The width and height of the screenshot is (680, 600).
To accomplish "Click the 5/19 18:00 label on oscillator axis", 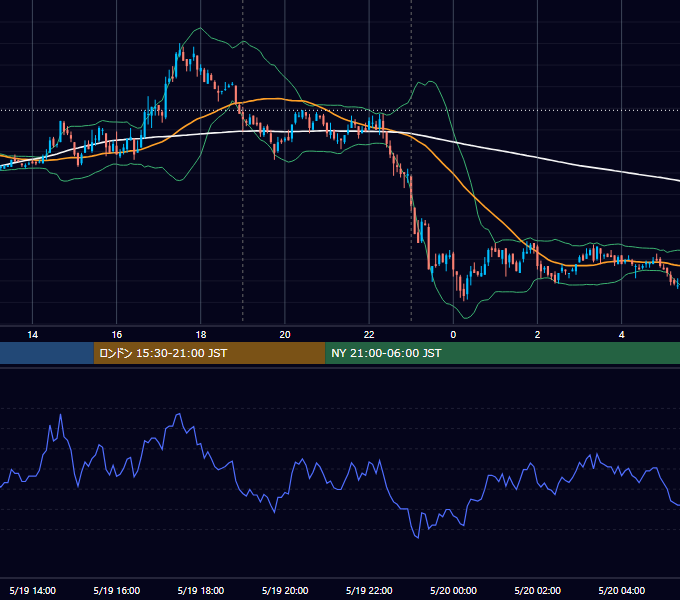I will tap(201, 590).
